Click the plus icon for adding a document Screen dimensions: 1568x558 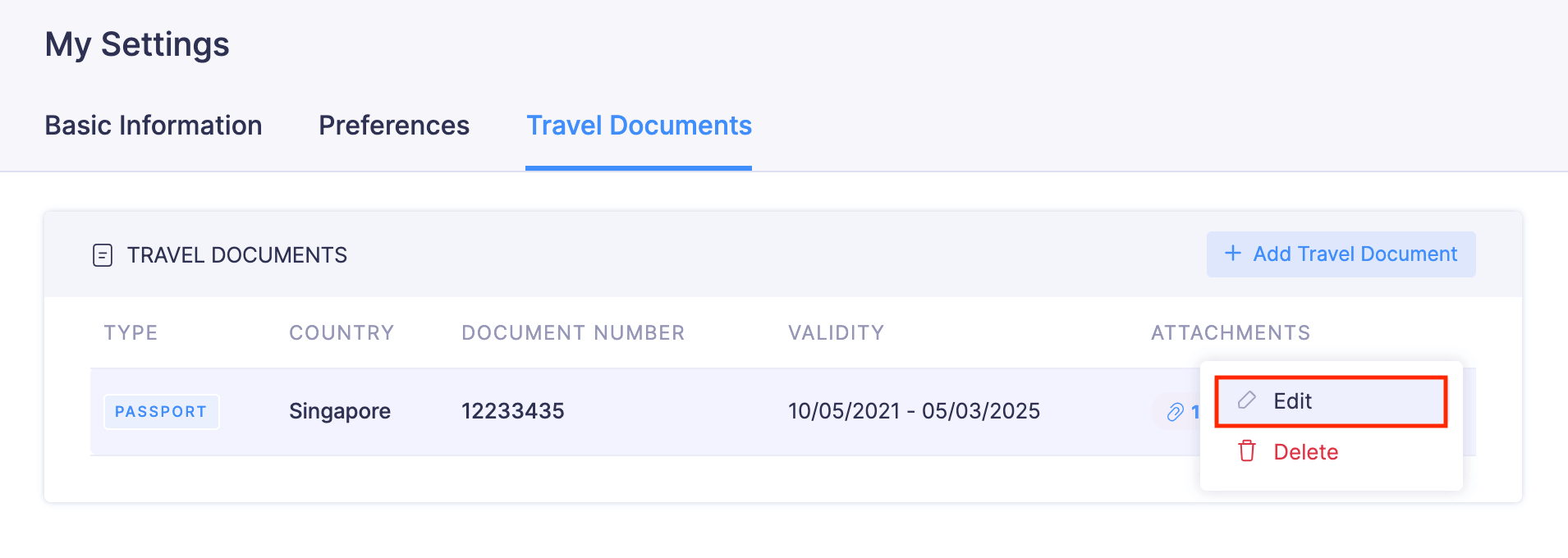[x=1232, y=254]
